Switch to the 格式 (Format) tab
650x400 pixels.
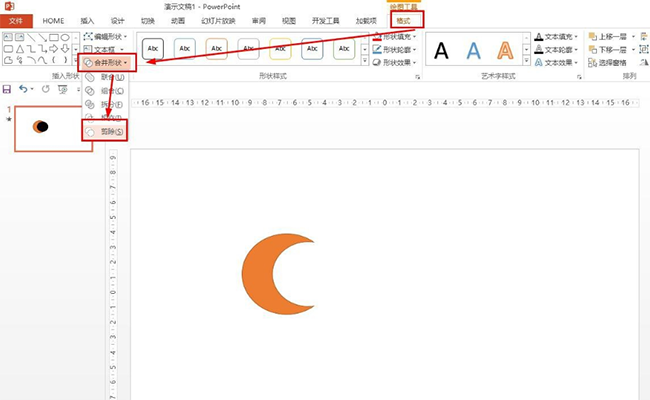(403, 20)
